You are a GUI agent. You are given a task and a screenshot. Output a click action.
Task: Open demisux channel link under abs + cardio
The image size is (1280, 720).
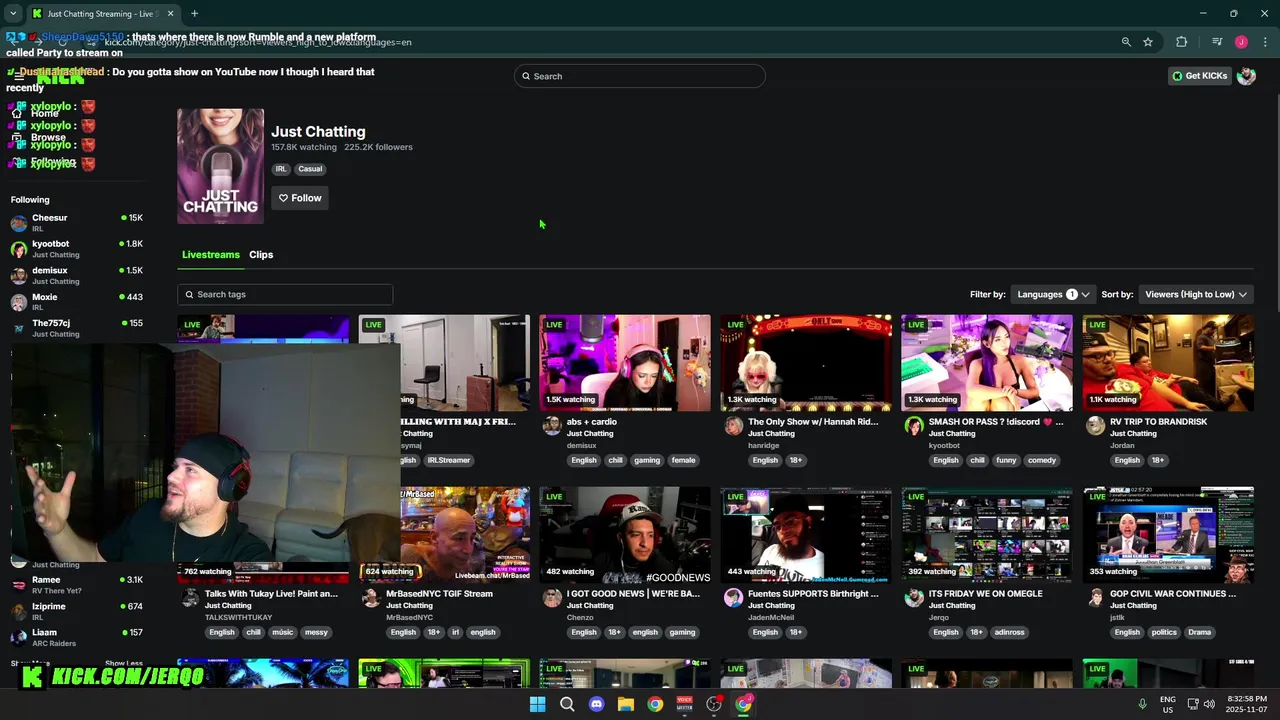pyautogui.click(x=582, y=446)
